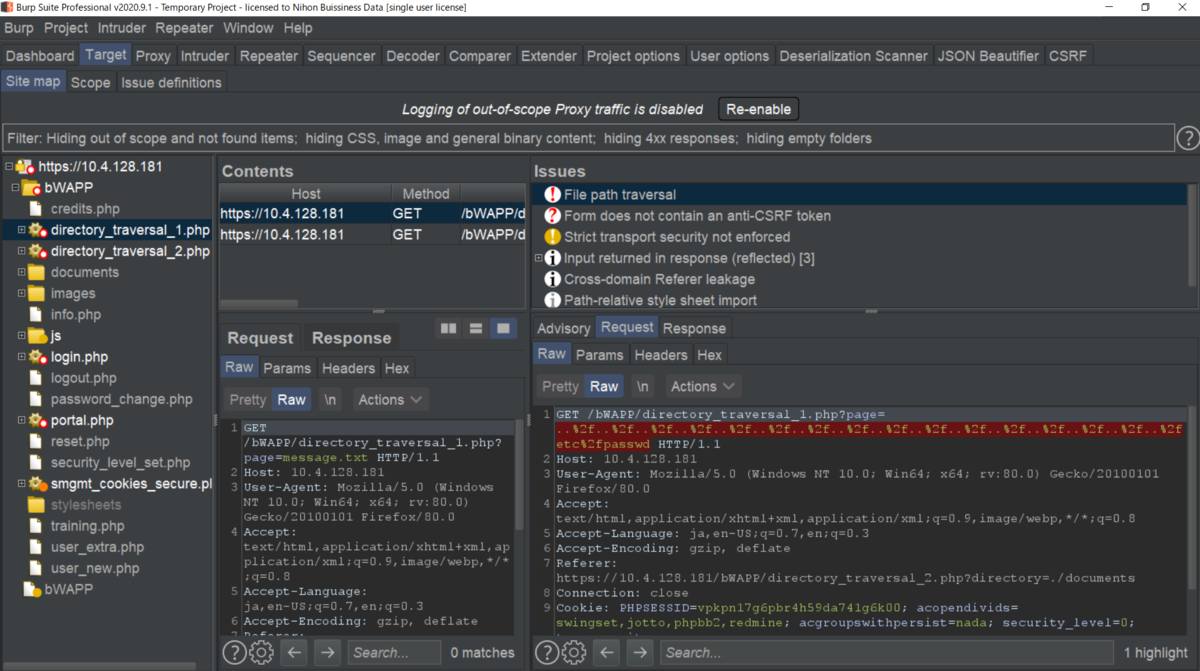Expand directory_traversal_2.php tree node
The image size is (1200, 671).
pyautogui.click(x=21, y=251)
